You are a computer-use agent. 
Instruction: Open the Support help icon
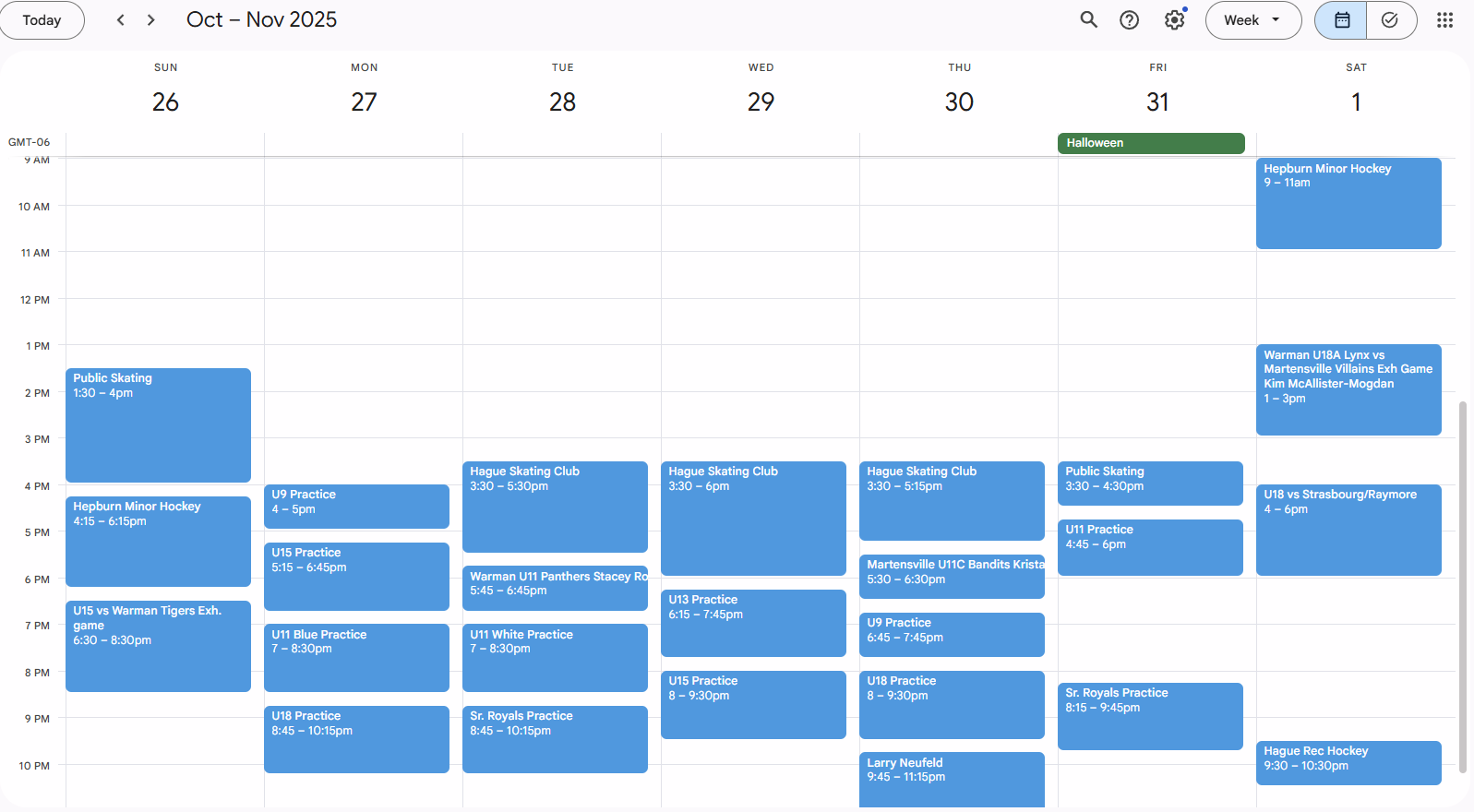point(1129,20)
